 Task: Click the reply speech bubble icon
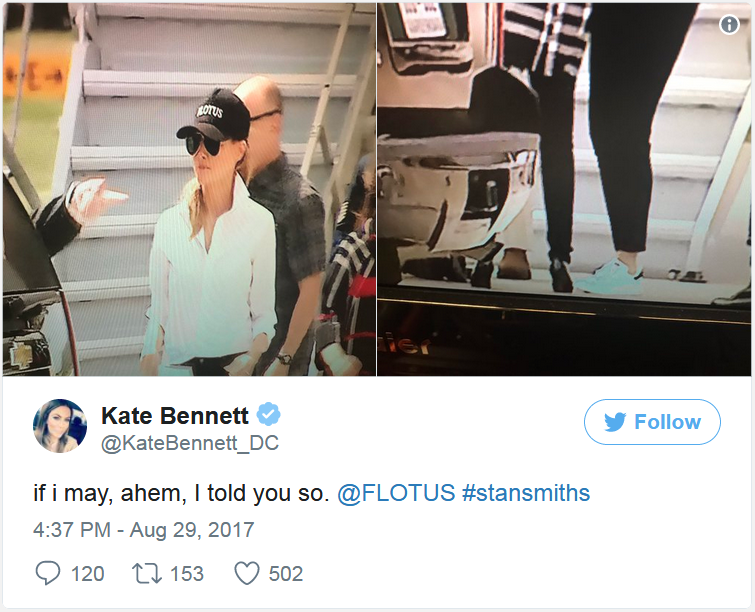point(48,573)
